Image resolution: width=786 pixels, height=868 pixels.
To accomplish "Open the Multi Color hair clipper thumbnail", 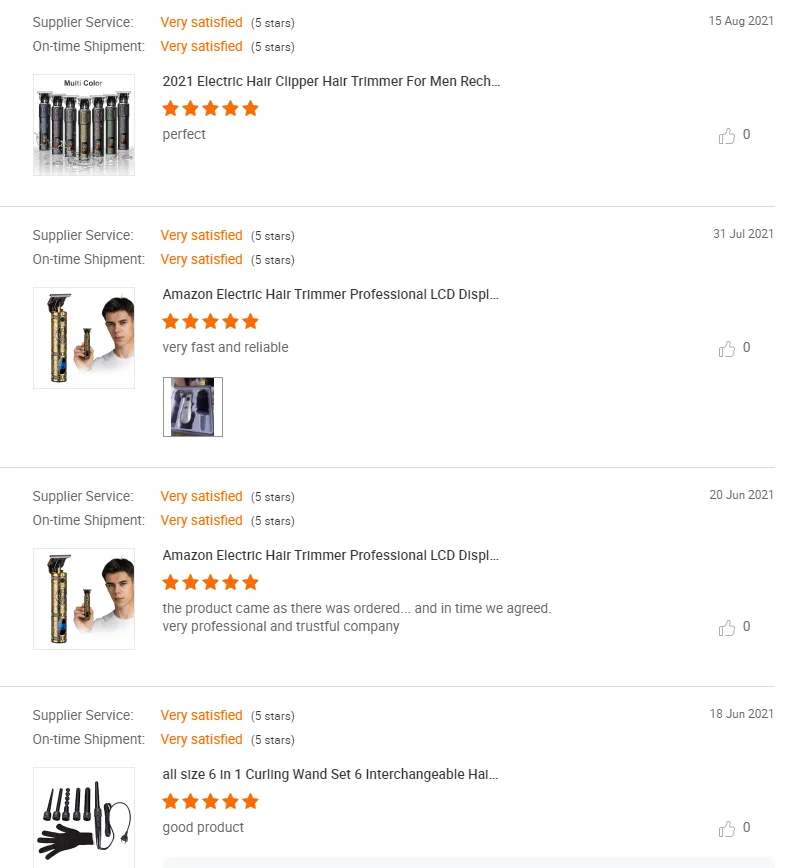I will (x=84, y=125).
